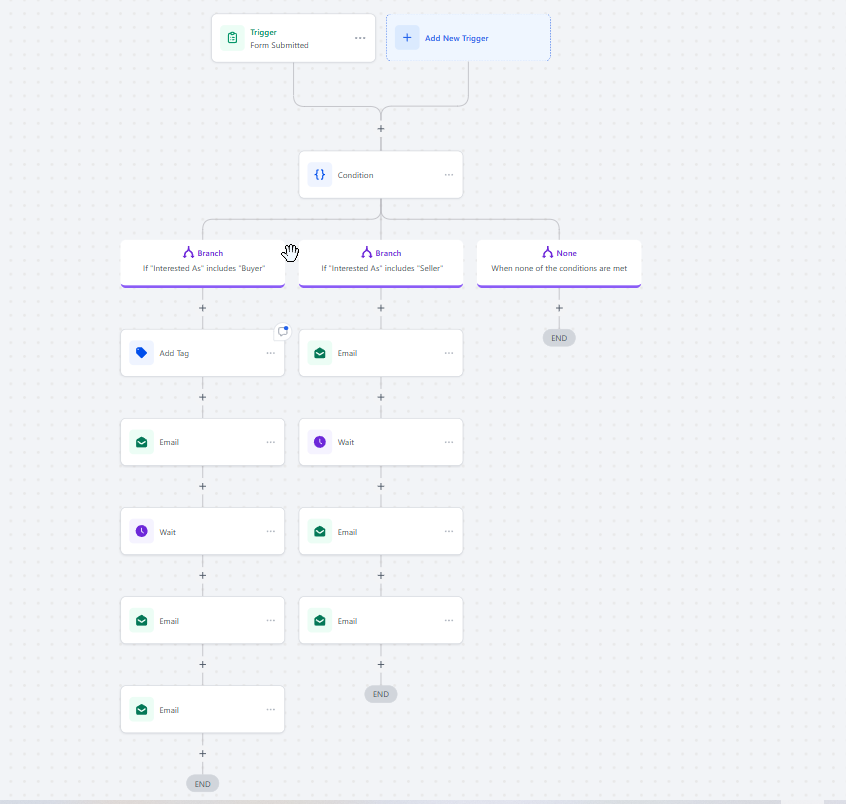Select the fork icon on the None branch card
The width and height of the screenshot is (846, 804).
coord(547,252)
